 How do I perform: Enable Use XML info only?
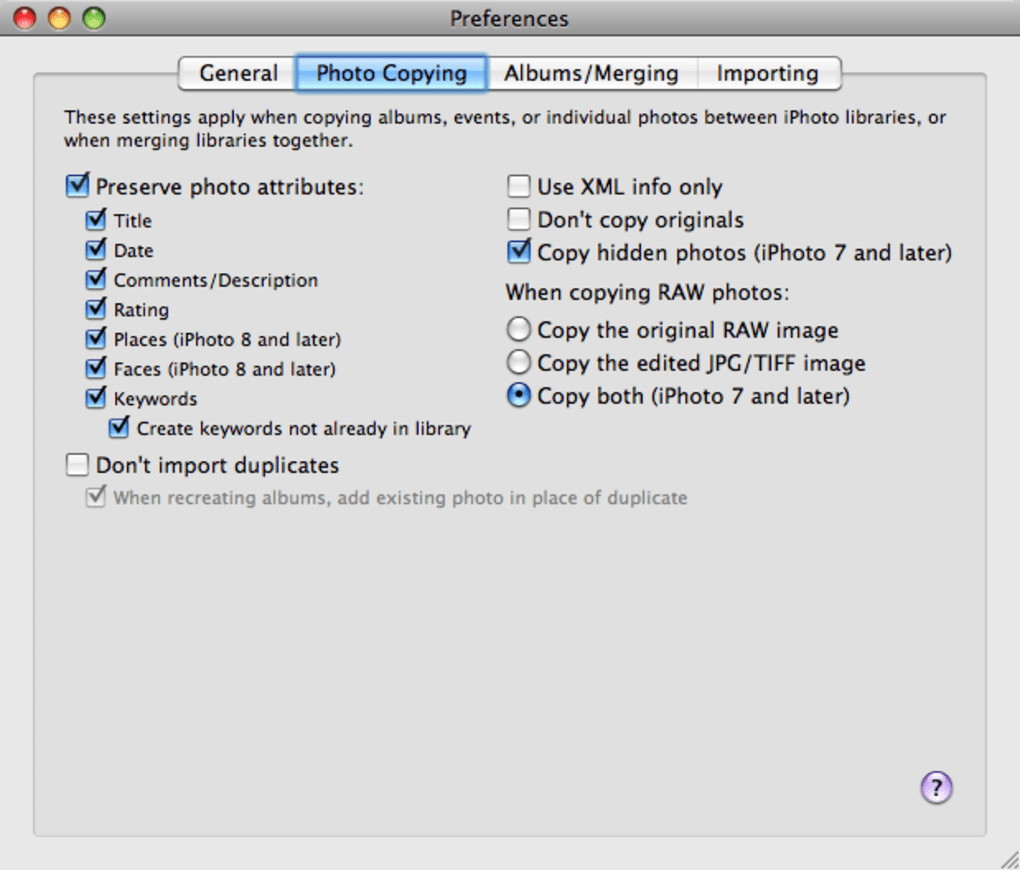click(518, 187)
